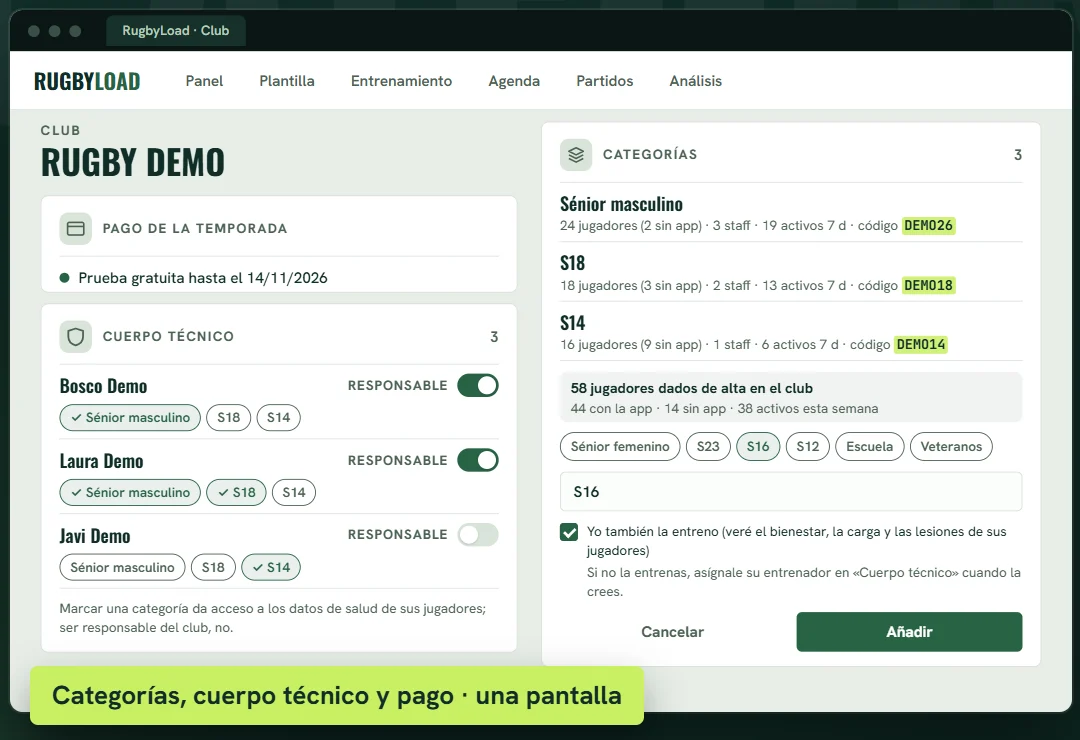Open the S18 category row
Viewport: 1080px width, 740px height.
point(791,273)
